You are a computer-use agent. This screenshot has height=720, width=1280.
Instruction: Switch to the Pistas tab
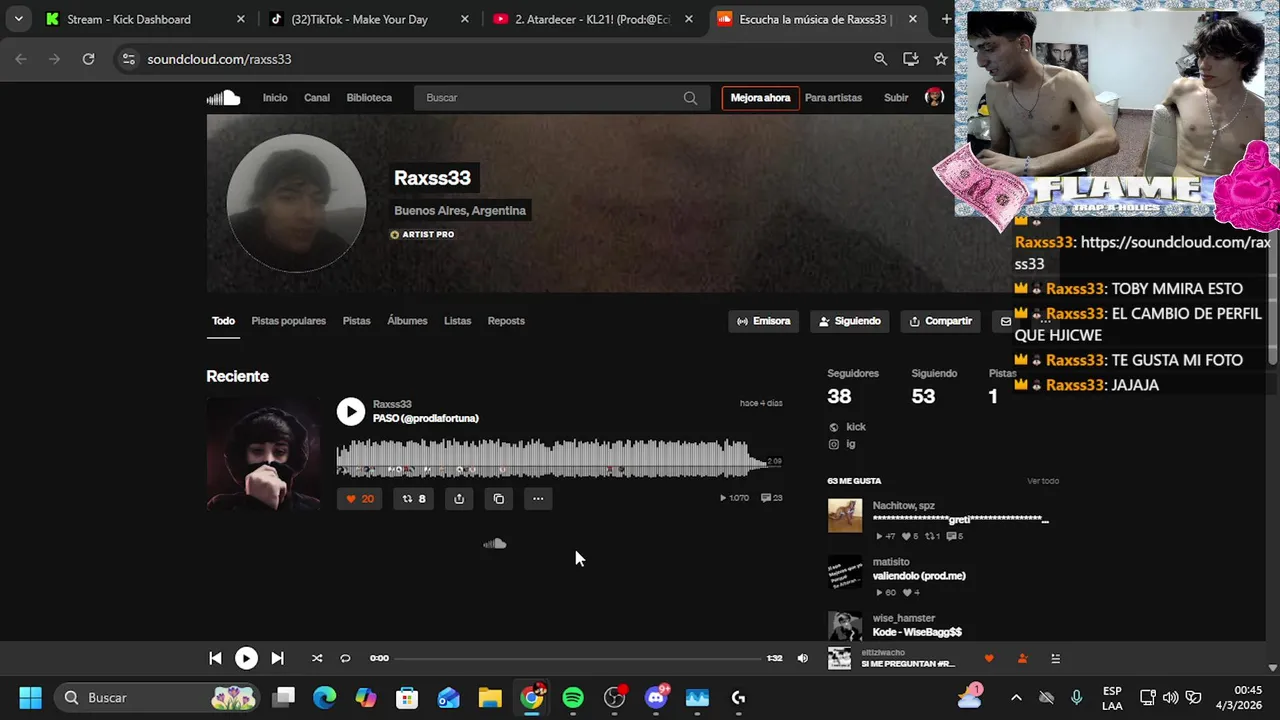356,321
